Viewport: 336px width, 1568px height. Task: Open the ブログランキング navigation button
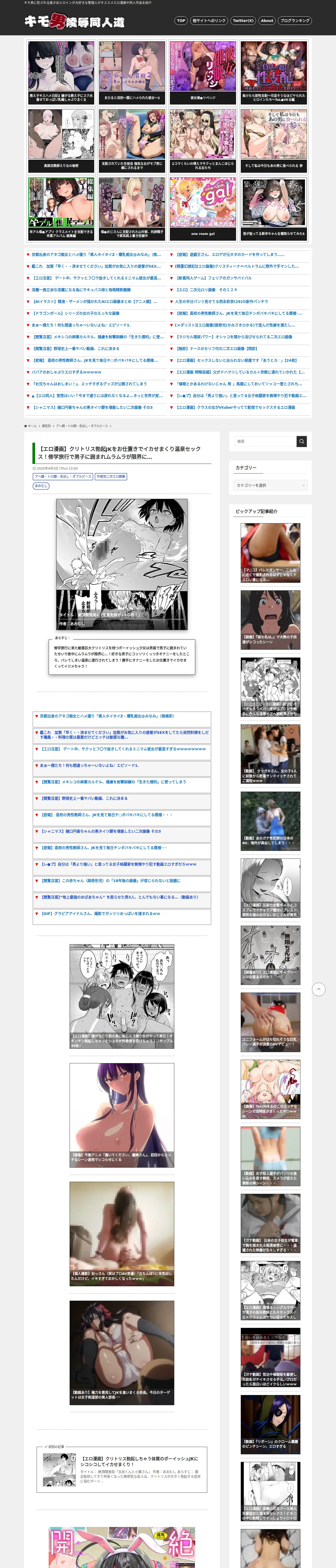(x=295, y=21)
